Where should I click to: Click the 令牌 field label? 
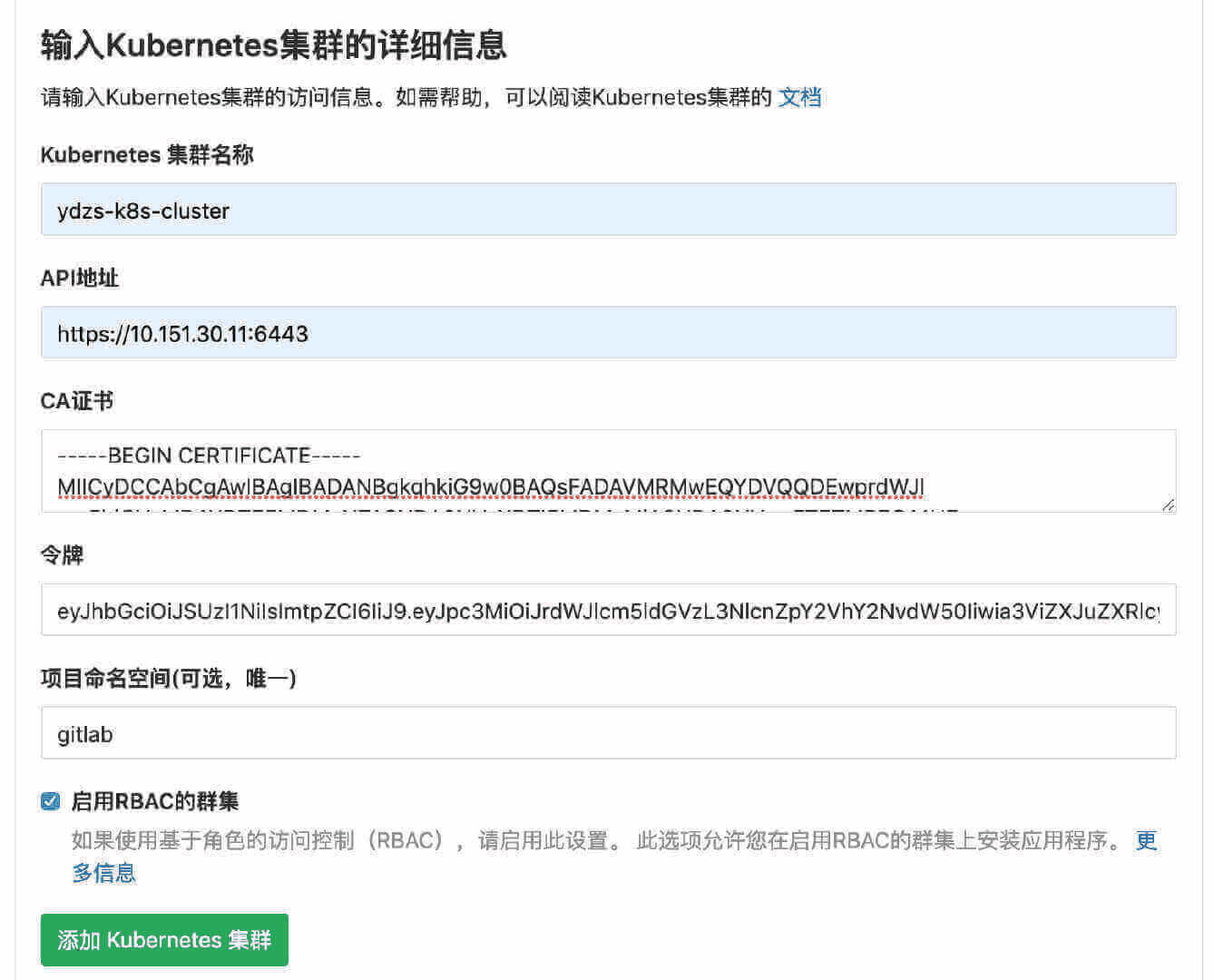tap(63, 555)
